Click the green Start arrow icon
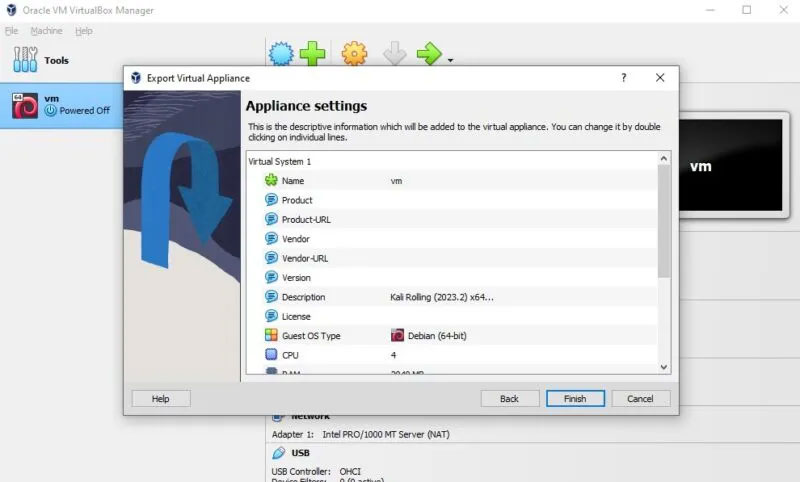This screenshot has width=800, height=482. tap(429, 53)
